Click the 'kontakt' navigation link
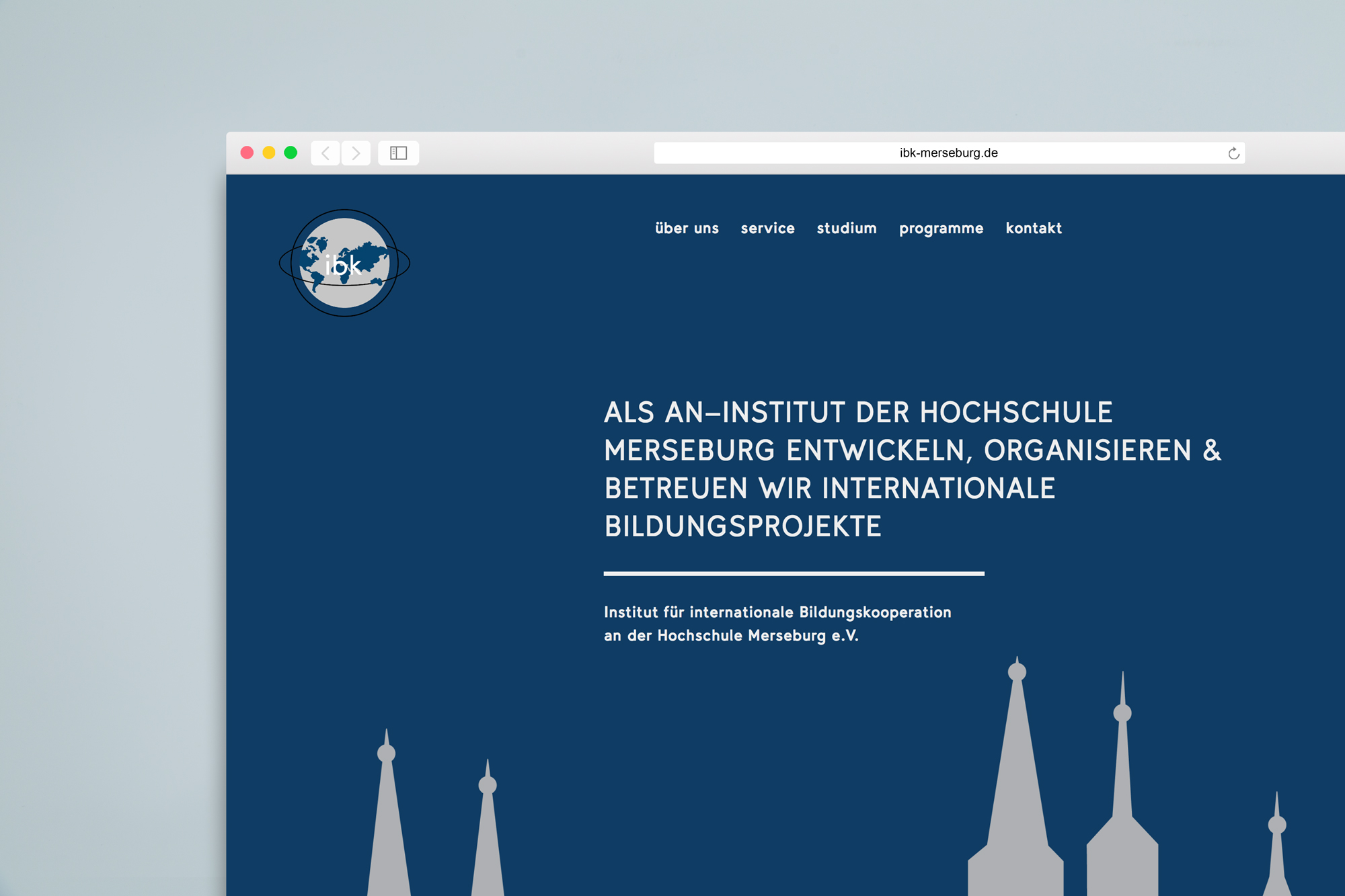1345x896 pixels. [1034, 229]
